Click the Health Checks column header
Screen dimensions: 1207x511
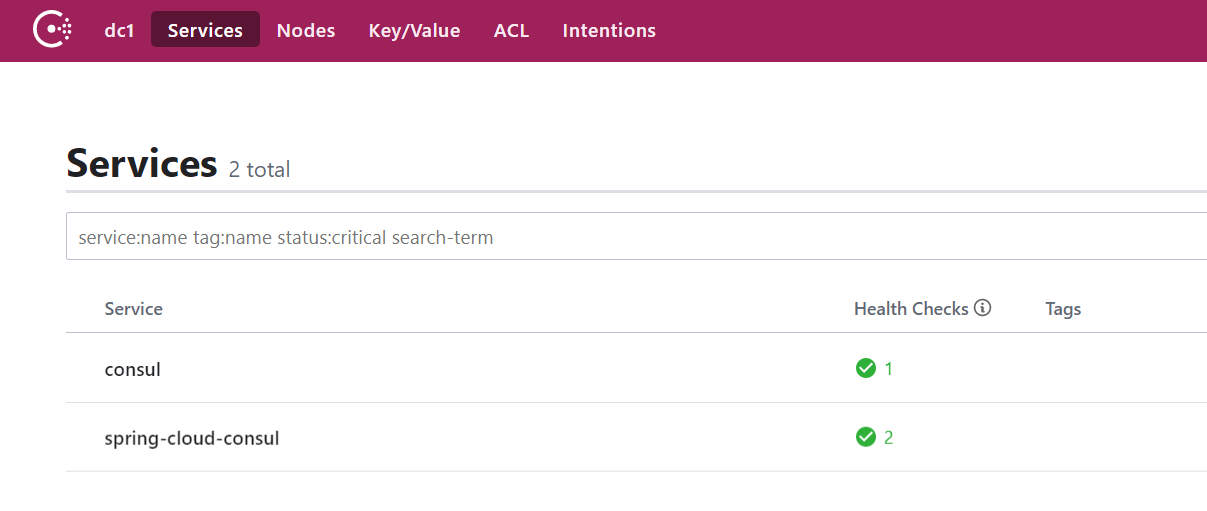pos(911,309)
